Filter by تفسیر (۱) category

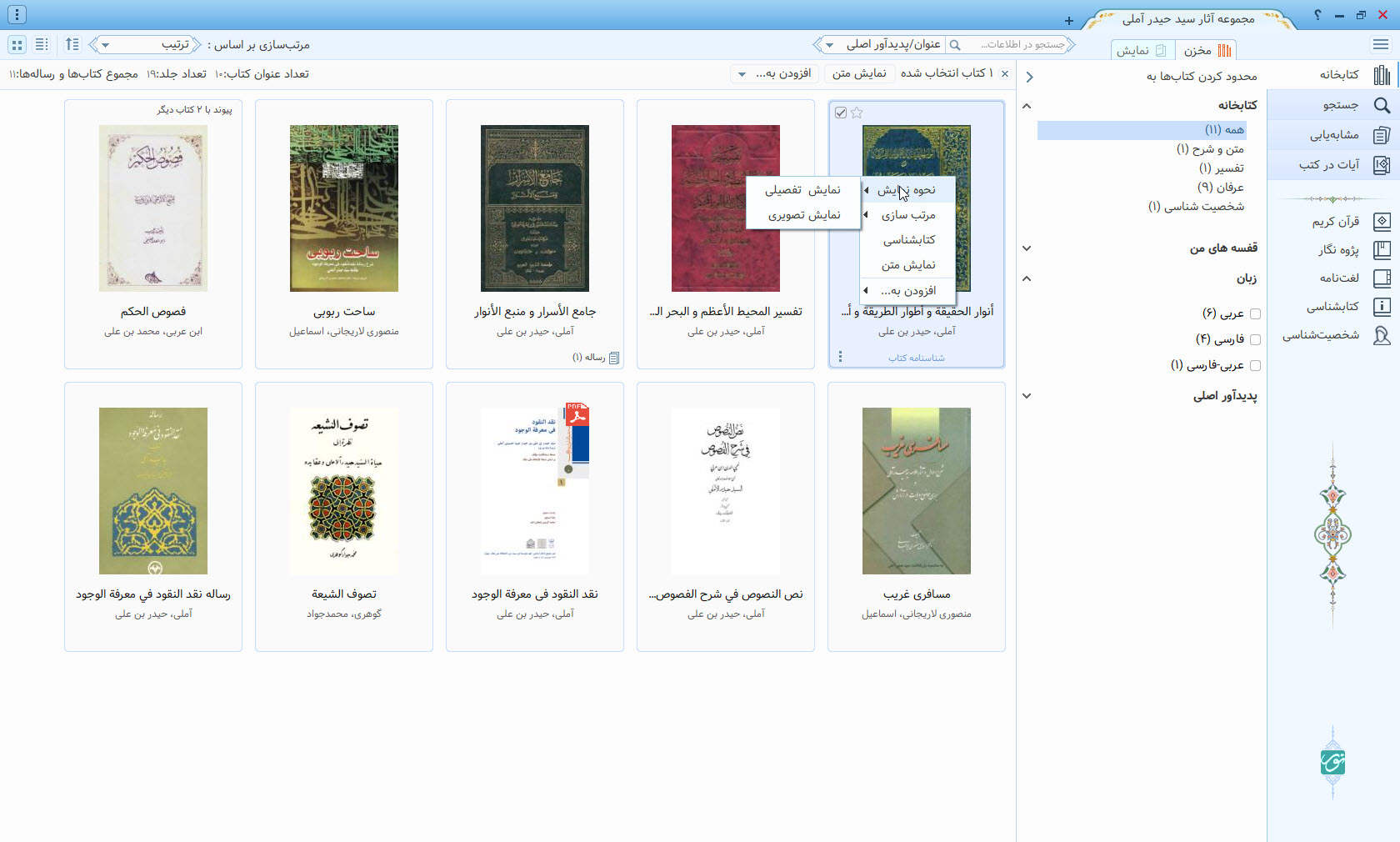(1222, 168)
